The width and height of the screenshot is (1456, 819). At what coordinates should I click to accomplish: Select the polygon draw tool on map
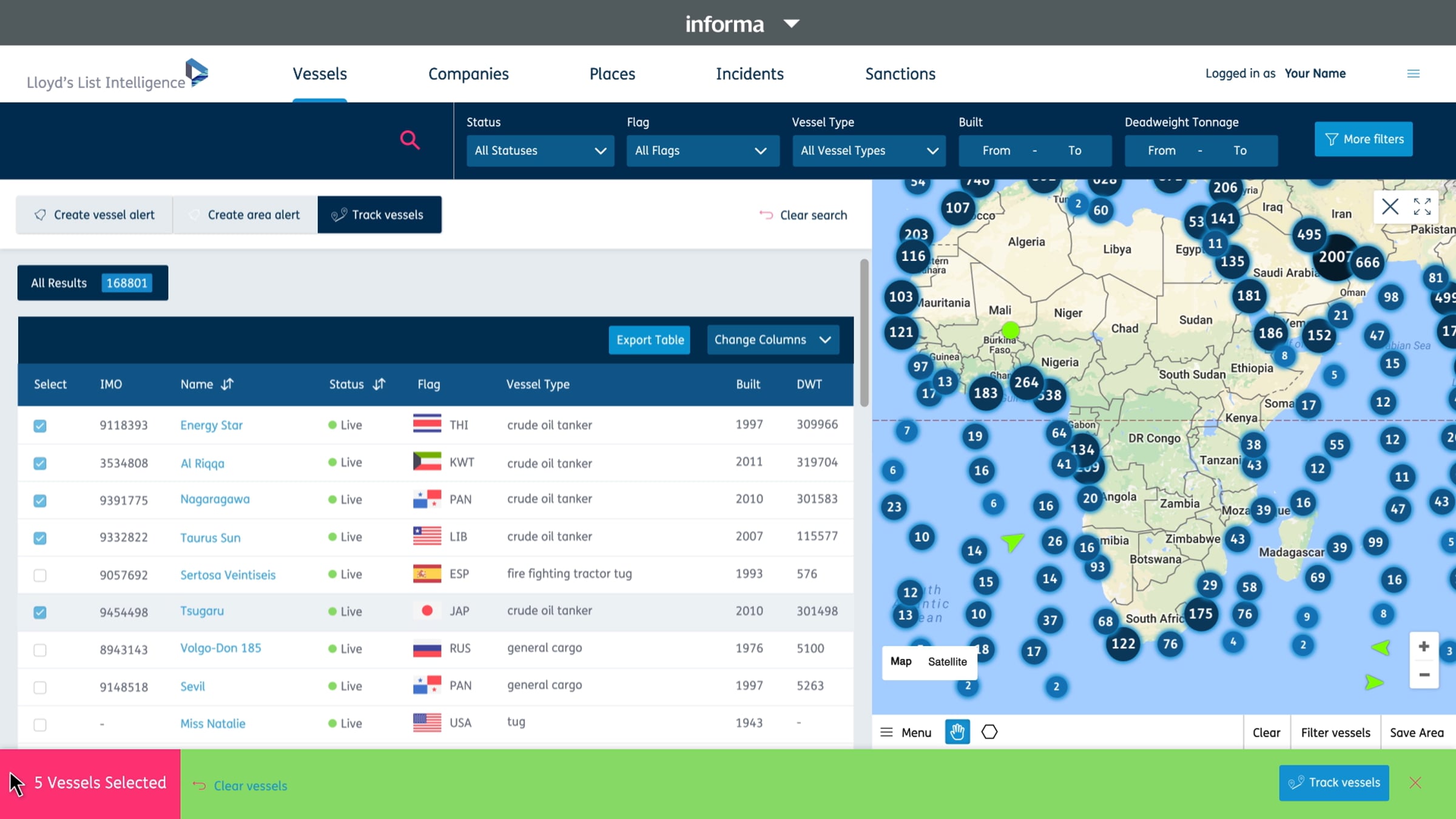[989, 732]
